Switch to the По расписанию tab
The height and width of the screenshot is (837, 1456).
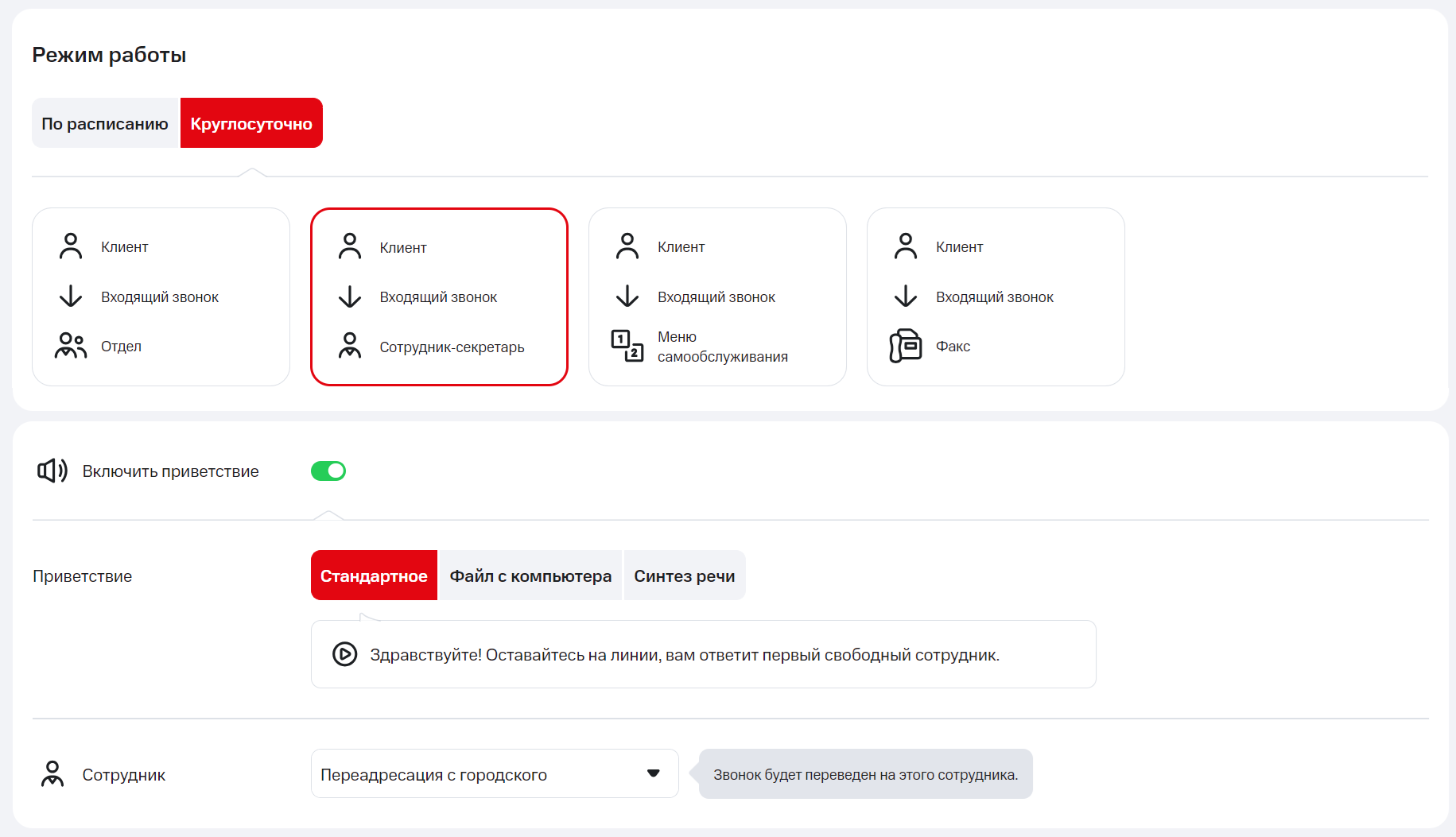(105, 123)
